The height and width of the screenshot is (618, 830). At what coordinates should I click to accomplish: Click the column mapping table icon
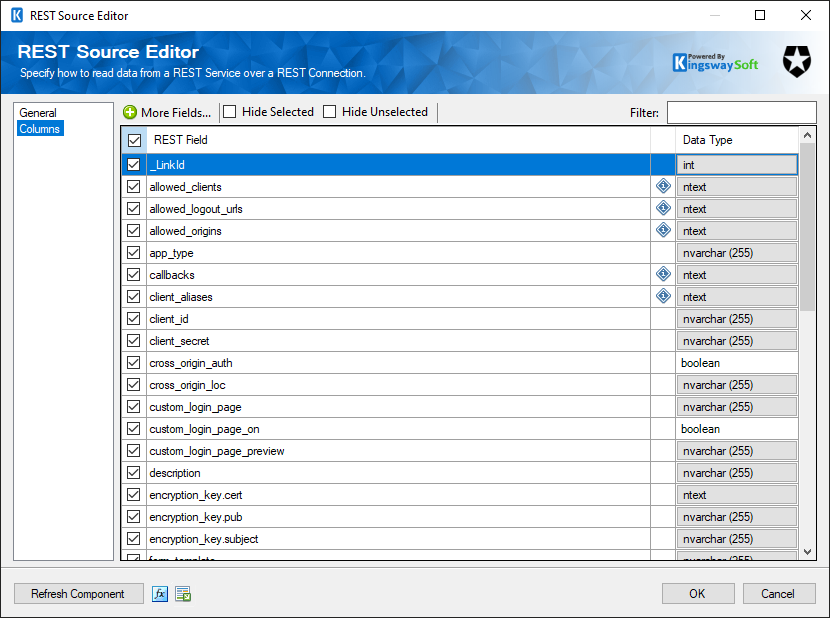tap(183, 594)
